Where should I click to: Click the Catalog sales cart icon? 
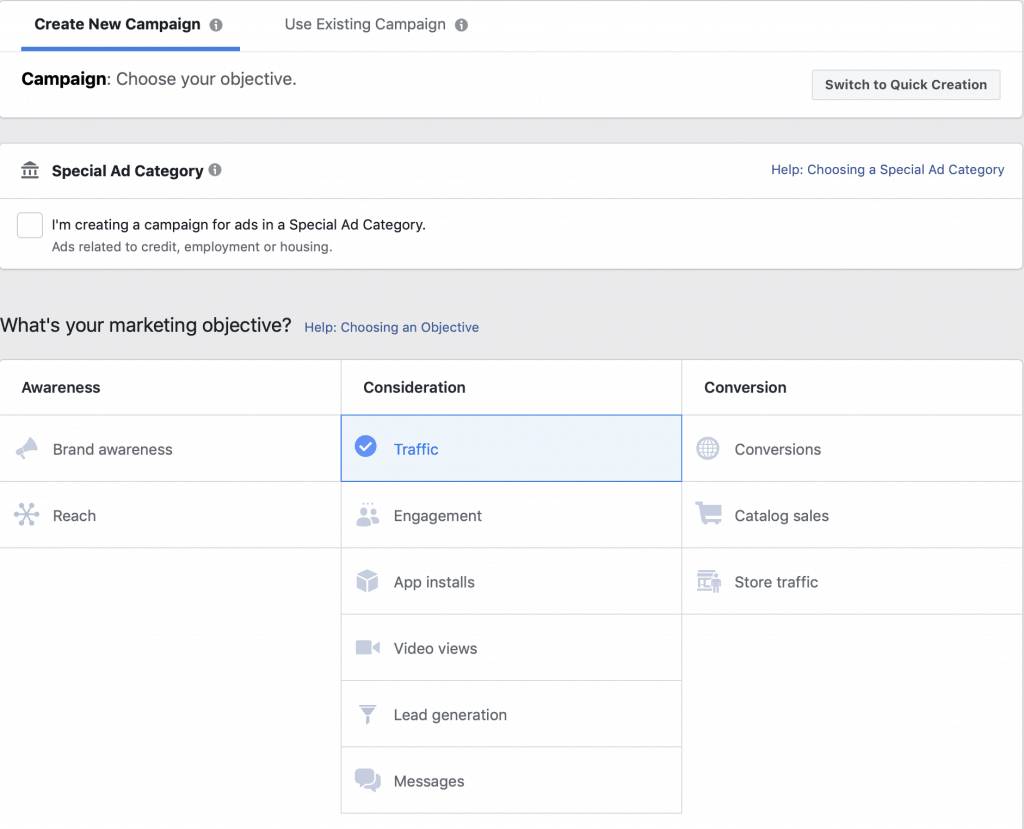pyautogui.click(x=708, y=515)
